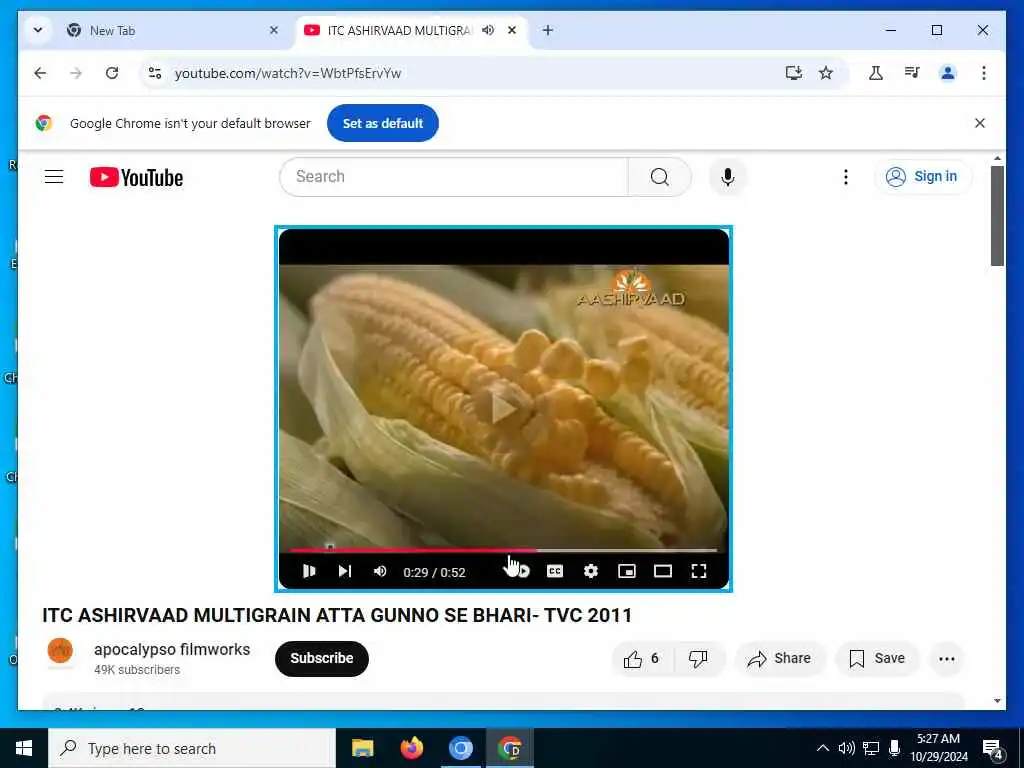Open the Windows Start menu
This screenshot has width=1024, height=768.
24,748
